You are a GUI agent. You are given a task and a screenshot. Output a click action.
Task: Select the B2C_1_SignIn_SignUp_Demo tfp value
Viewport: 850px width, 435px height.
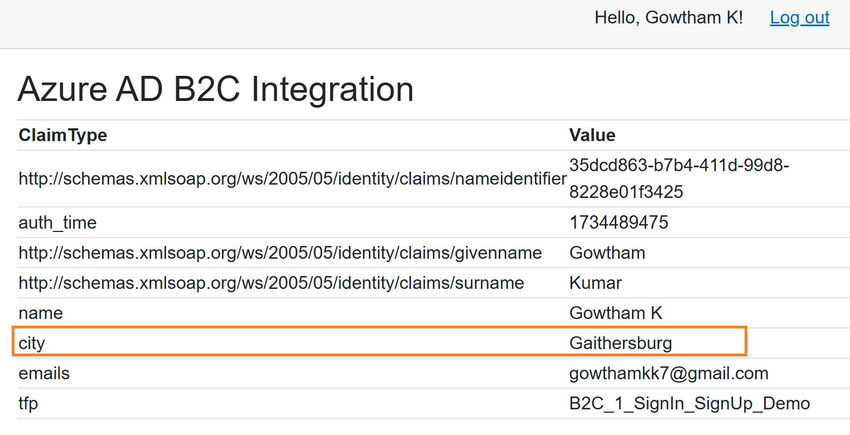(x=689, y=403)
